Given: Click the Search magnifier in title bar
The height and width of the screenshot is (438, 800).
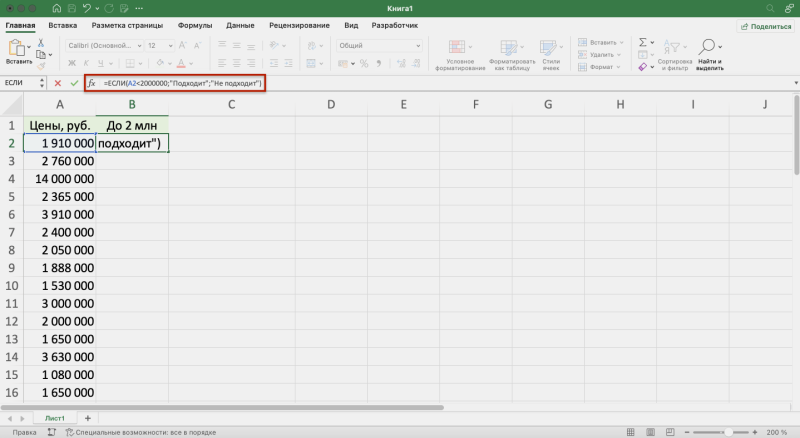Looking at the screenshot, I should [770, 9].
